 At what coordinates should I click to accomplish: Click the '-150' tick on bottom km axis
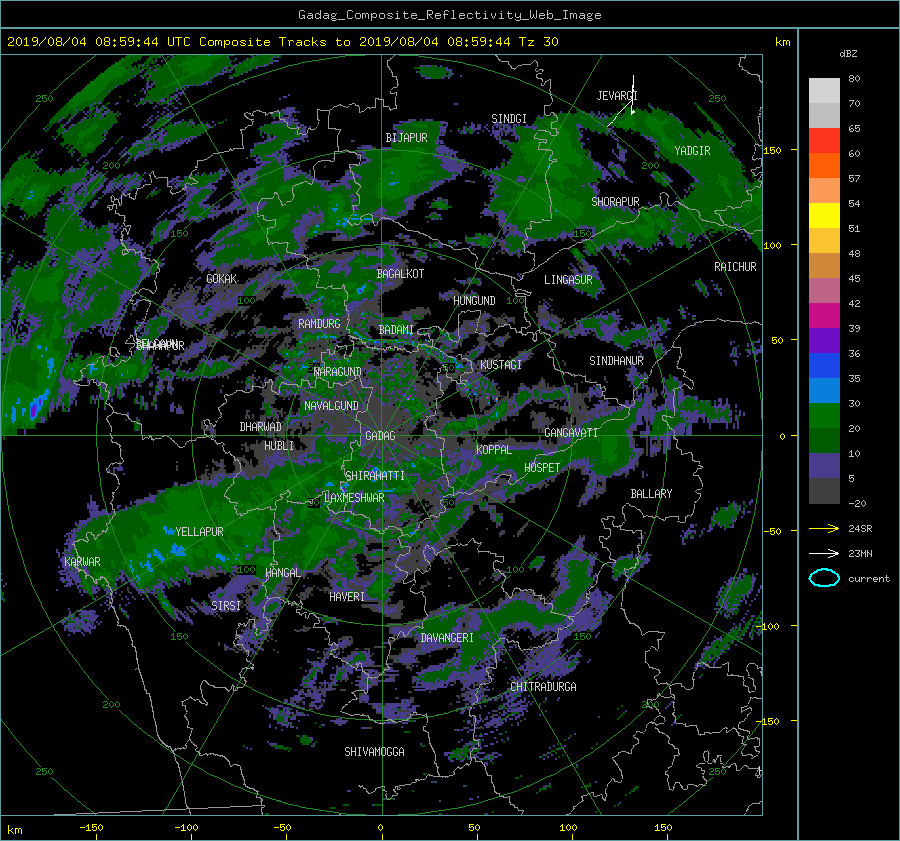tap(91, 827)
